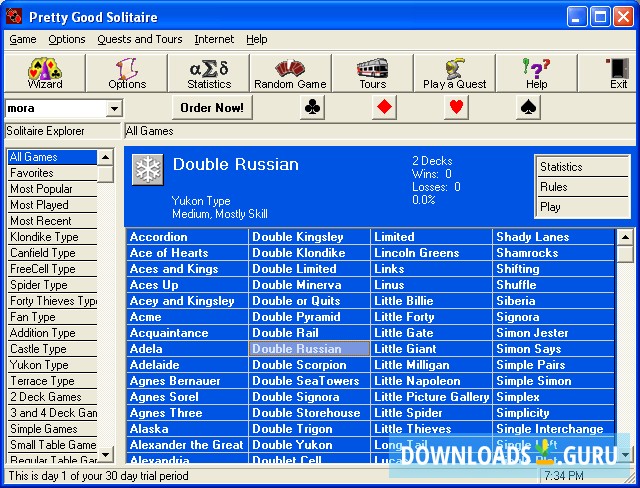Select Double Klondike game
Screen dimensions: 640x488
tap(309, 253)
